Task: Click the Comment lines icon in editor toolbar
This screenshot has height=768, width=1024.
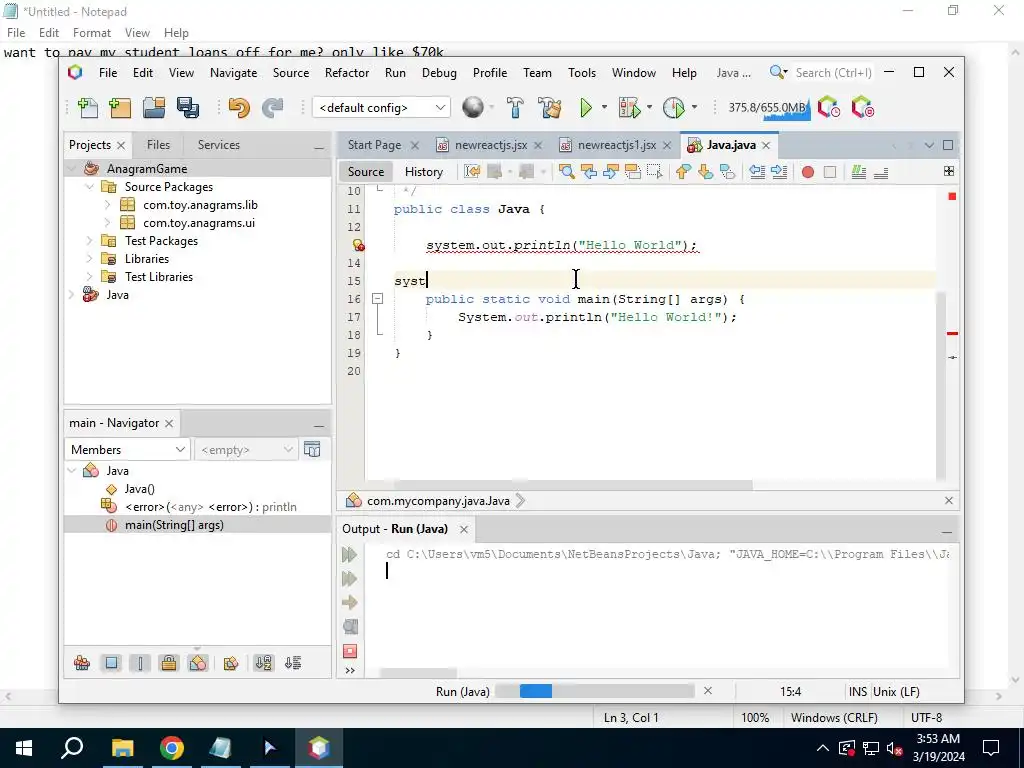Action: [859, 172]
